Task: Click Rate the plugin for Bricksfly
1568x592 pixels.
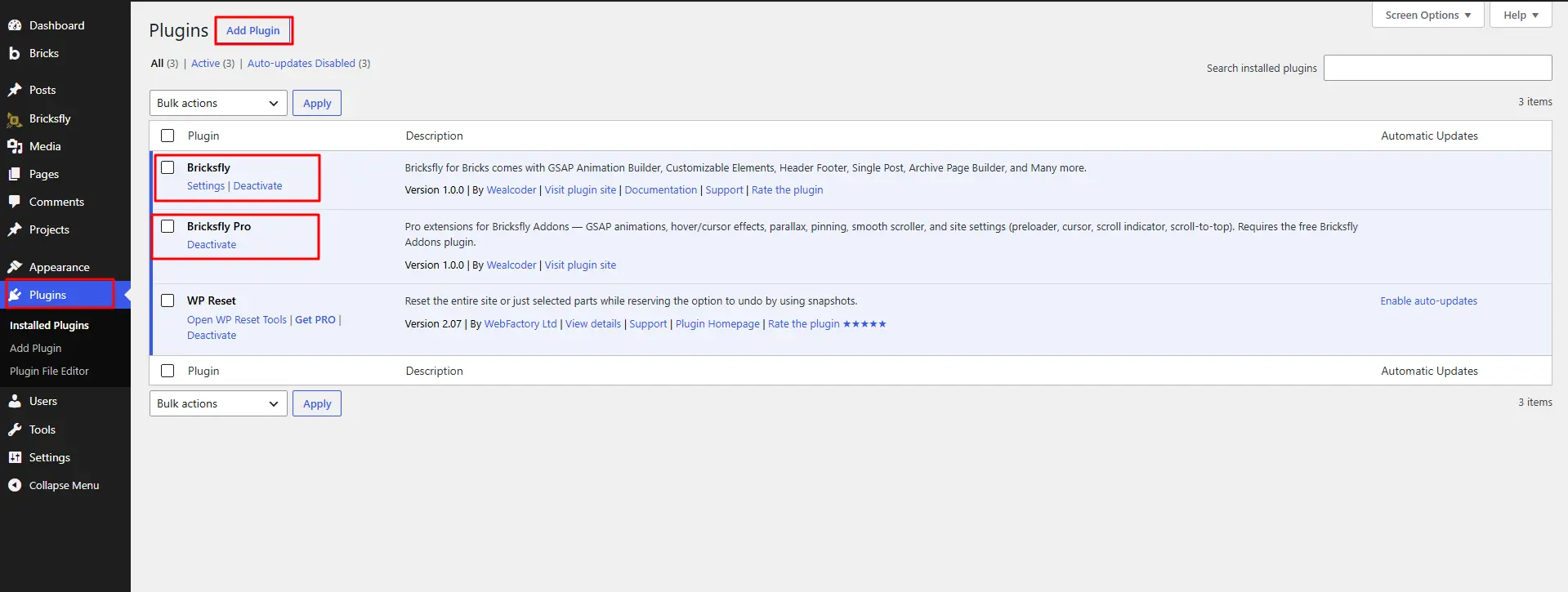Action: coord(788,190)
